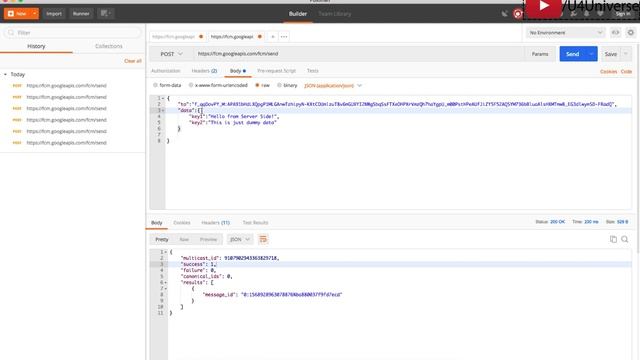This screenshot has width=640, height=360.
Task: Fold line 1 in the request body editor
Action: coord(163,98)
